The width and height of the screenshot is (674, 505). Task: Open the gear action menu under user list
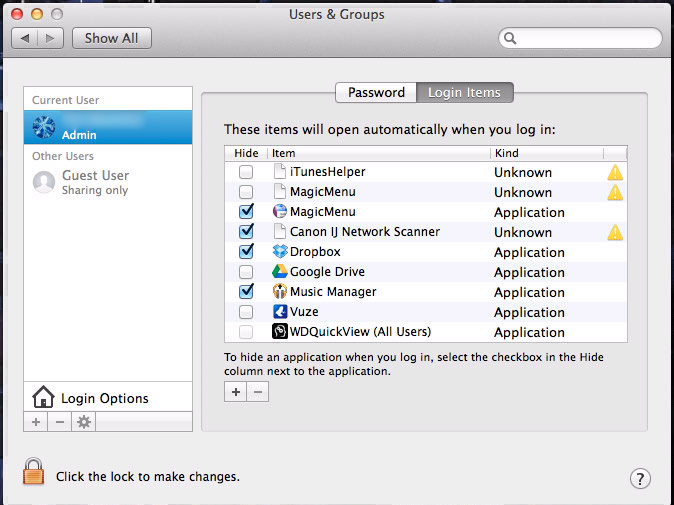coord(84,422)
